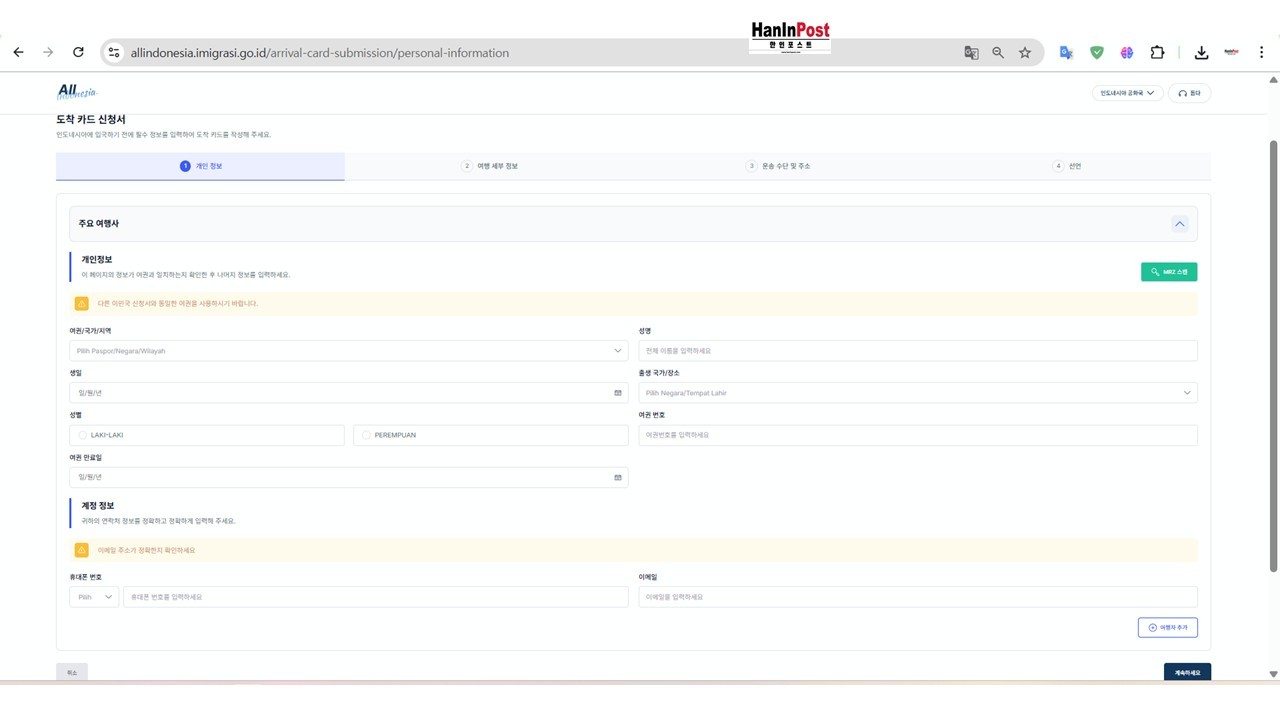
Task: Open the Pilih Negara/Tempat Lahir dropdown
Action: [x=917, y=393]
